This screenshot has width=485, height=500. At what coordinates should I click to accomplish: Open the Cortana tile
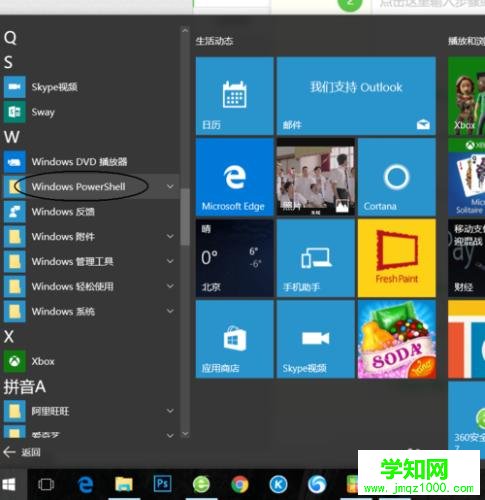pos(397,177)
